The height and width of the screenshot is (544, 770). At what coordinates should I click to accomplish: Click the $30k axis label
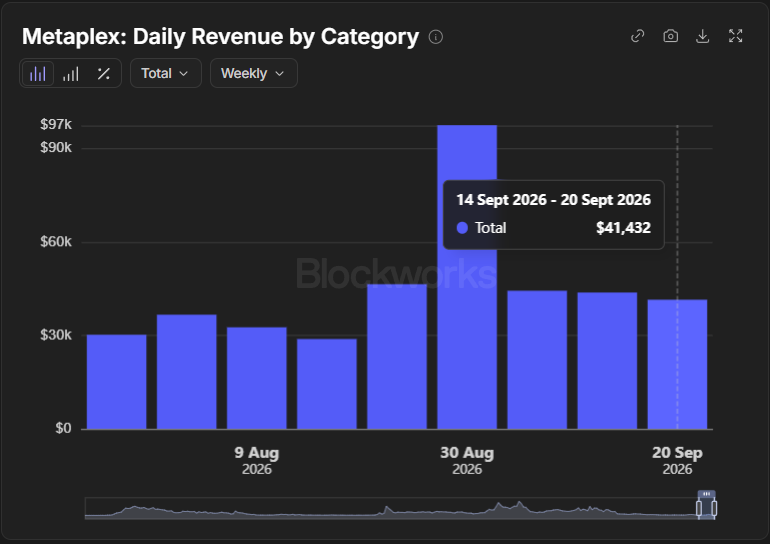click(56, 335)
